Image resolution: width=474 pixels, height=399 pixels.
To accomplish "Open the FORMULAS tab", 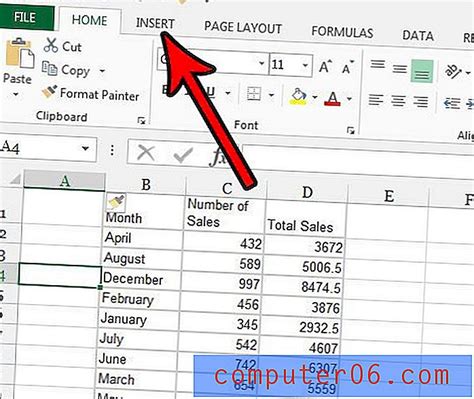I will click(x=342, y=32).
